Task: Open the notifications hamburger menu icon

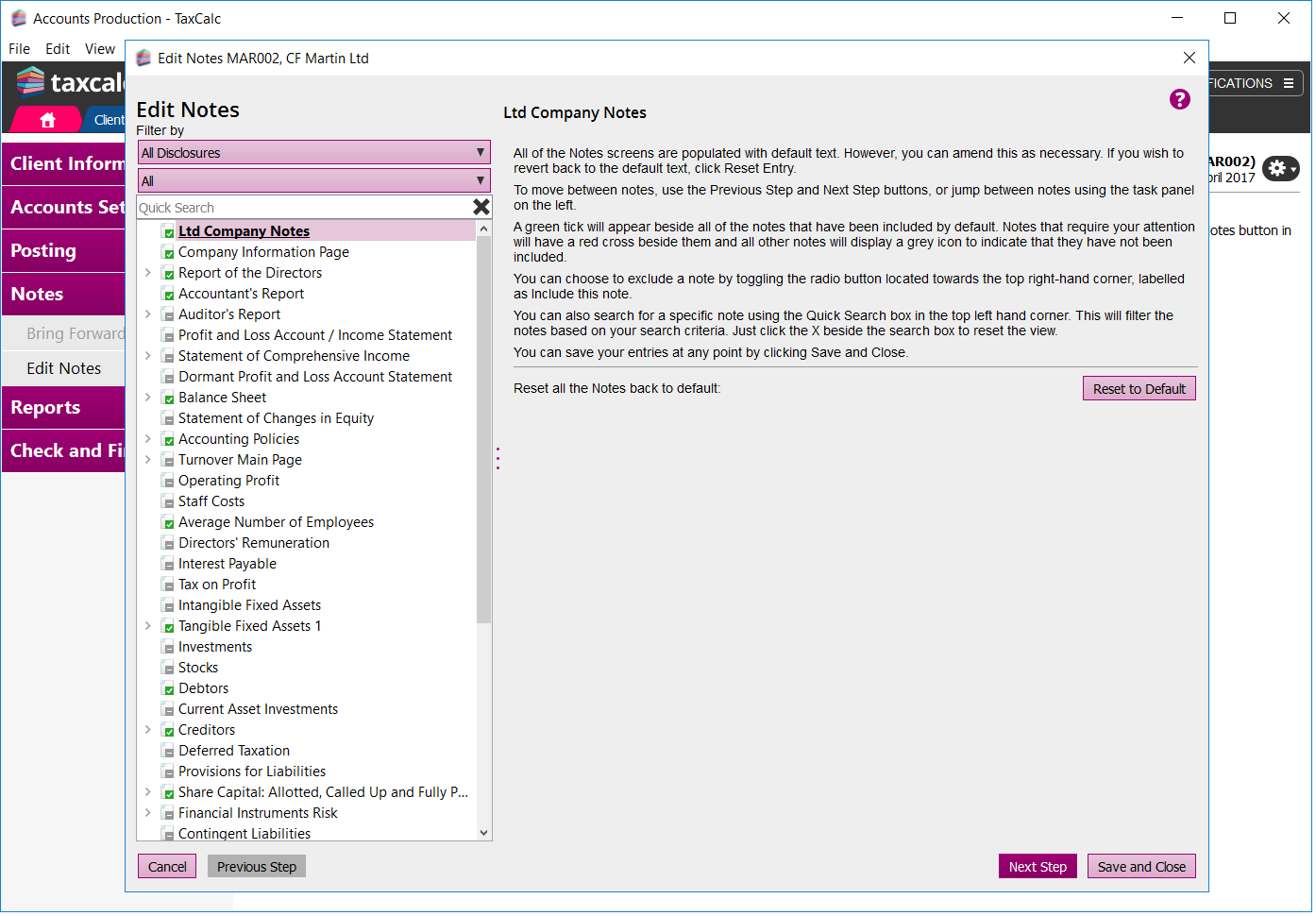Action: pyautogui.click(x=1288, y=83)
